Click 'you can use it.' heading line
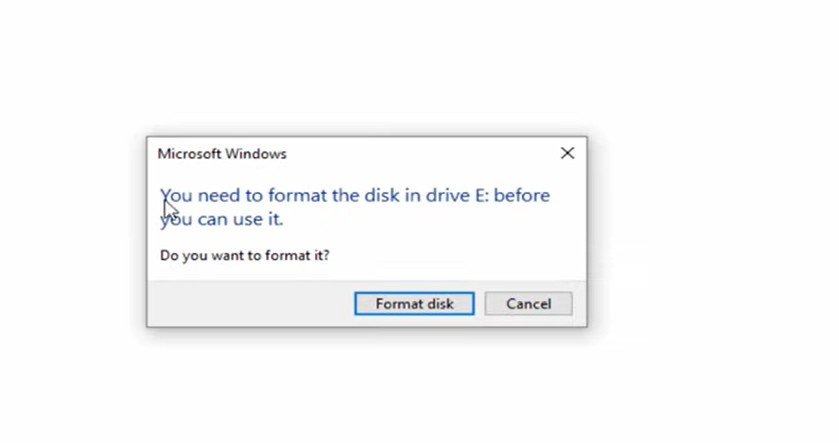 coord(222,219)
